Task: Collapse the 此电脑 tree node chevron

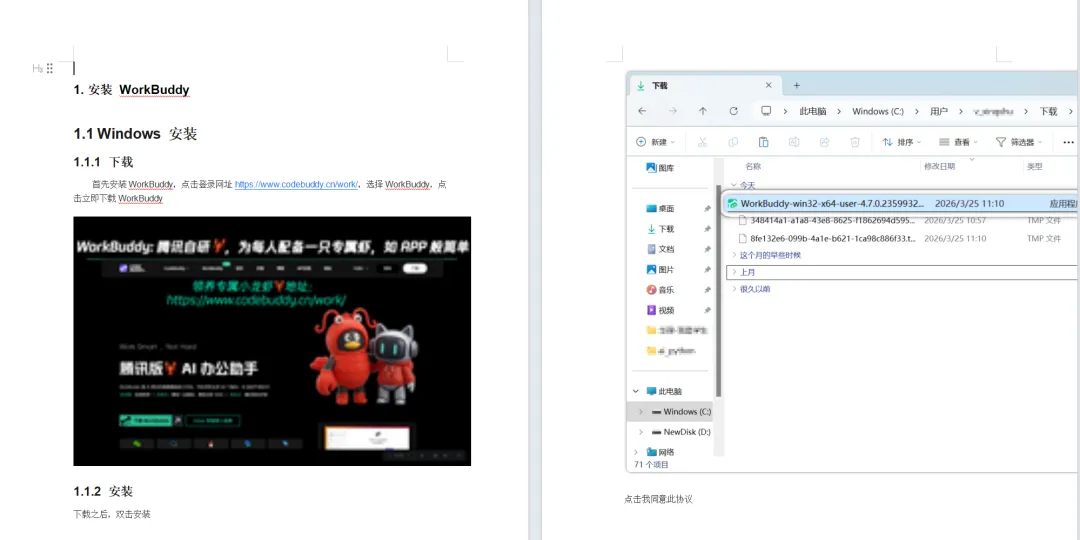Action: click(635, 391)
